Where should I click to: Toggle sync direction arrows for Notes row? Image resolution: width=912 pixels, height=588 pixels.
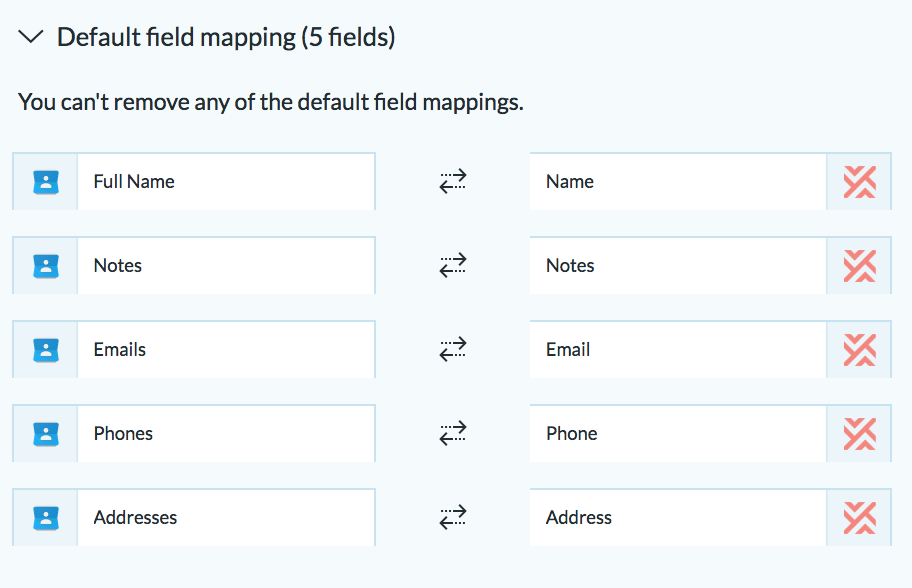(x=453, y=265)
